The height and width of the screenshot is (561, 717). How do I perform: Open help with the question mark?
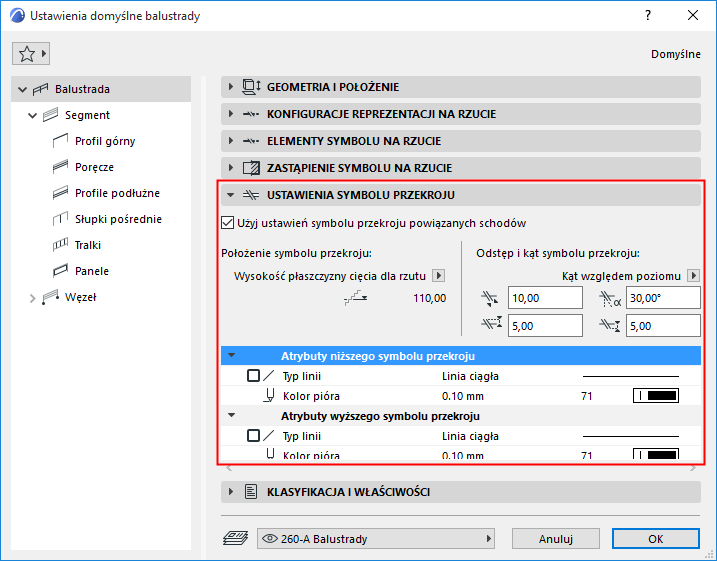coord(647,16)
